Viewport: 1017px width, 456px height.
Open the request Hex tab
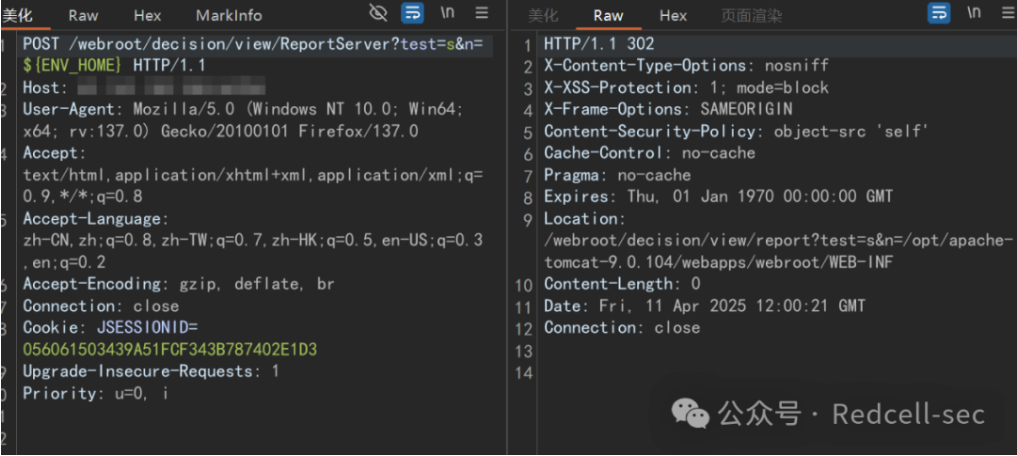(147, 15)
